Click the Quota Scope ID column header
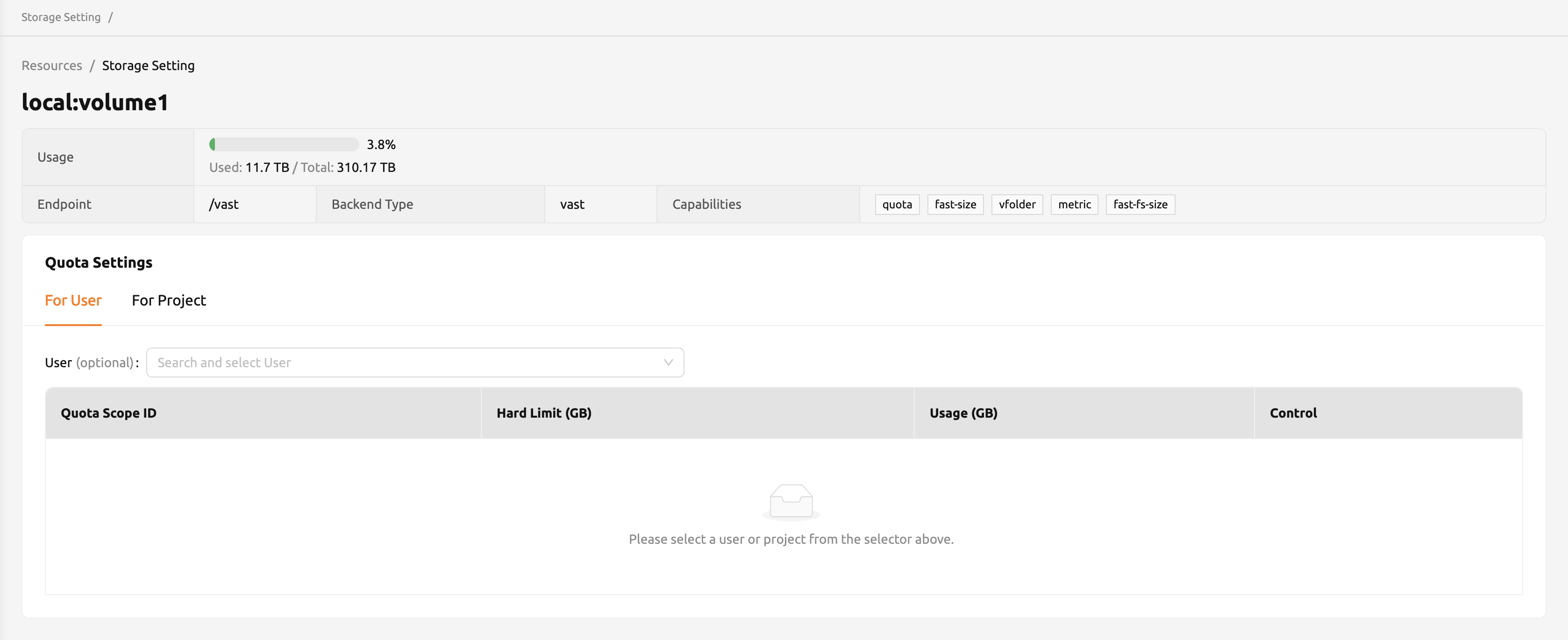The image size is (1568, 640). coord(263,413)
